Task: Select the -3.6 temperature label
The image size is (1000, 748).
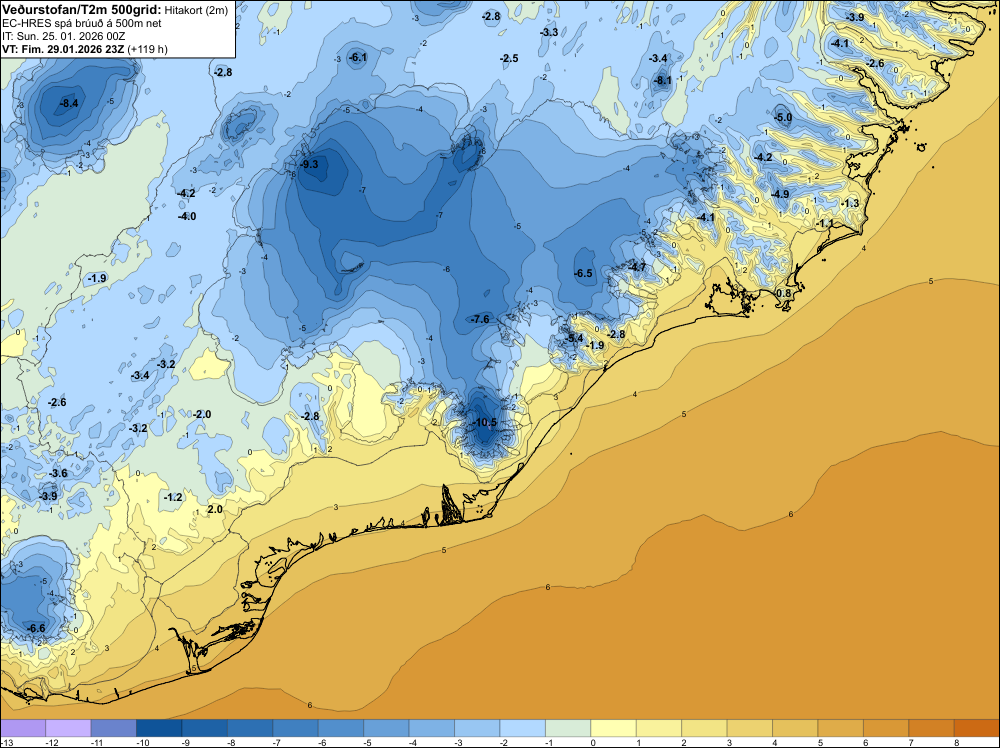Action: click(58, 473)
